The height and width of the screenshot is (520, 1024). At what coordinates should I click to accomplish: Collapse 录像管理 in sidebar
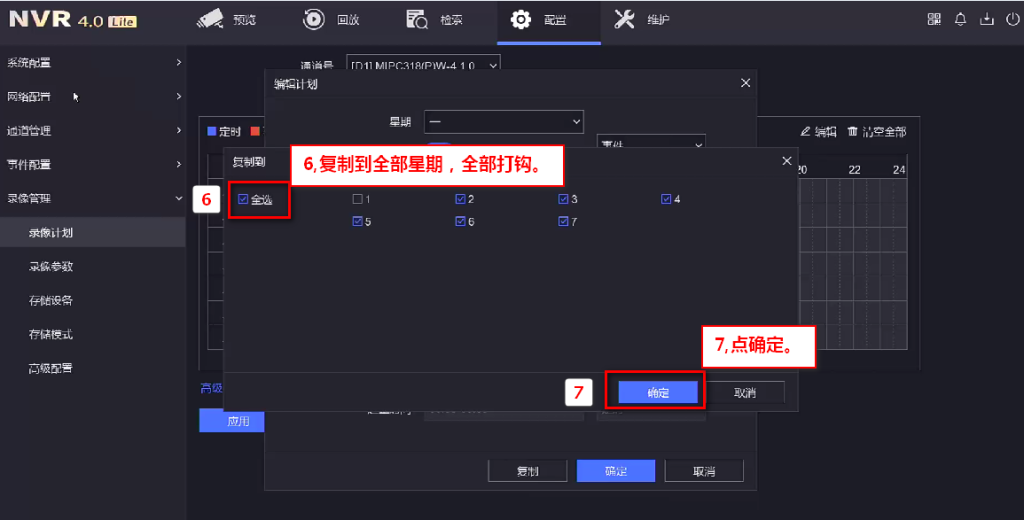[x=93, y=199]
